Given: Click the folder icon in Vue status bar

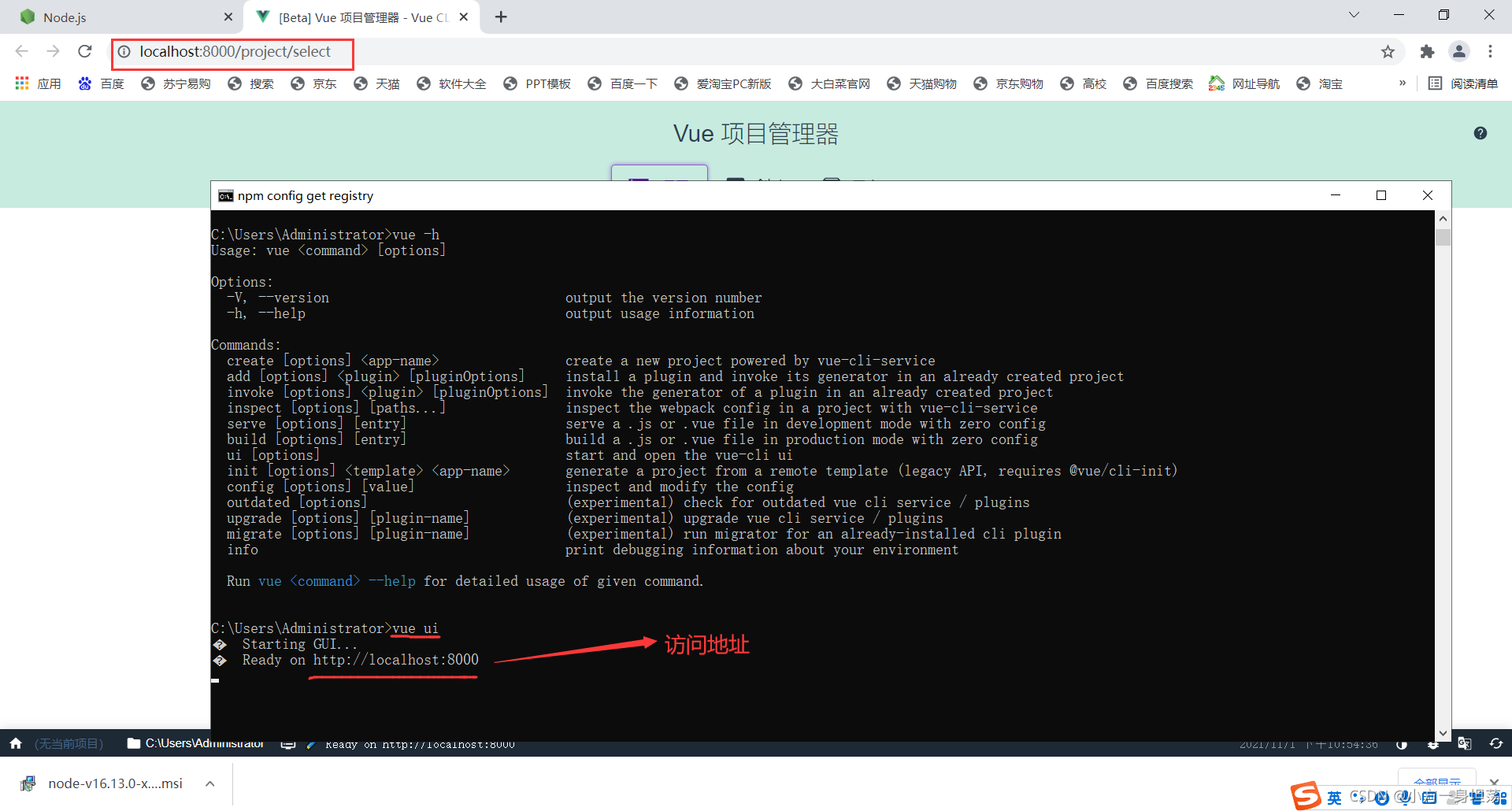Looking at the screenshot, I should point(133,743).
